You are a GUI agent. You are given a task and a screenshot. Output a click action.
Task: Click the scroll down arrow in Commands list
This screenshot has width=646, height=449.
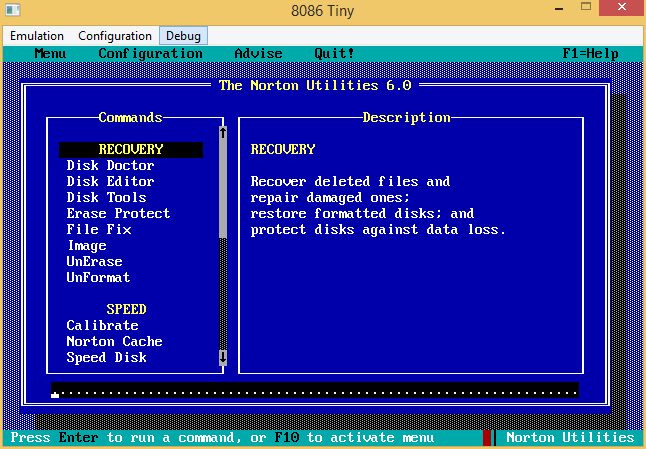[x=223, y=357]
